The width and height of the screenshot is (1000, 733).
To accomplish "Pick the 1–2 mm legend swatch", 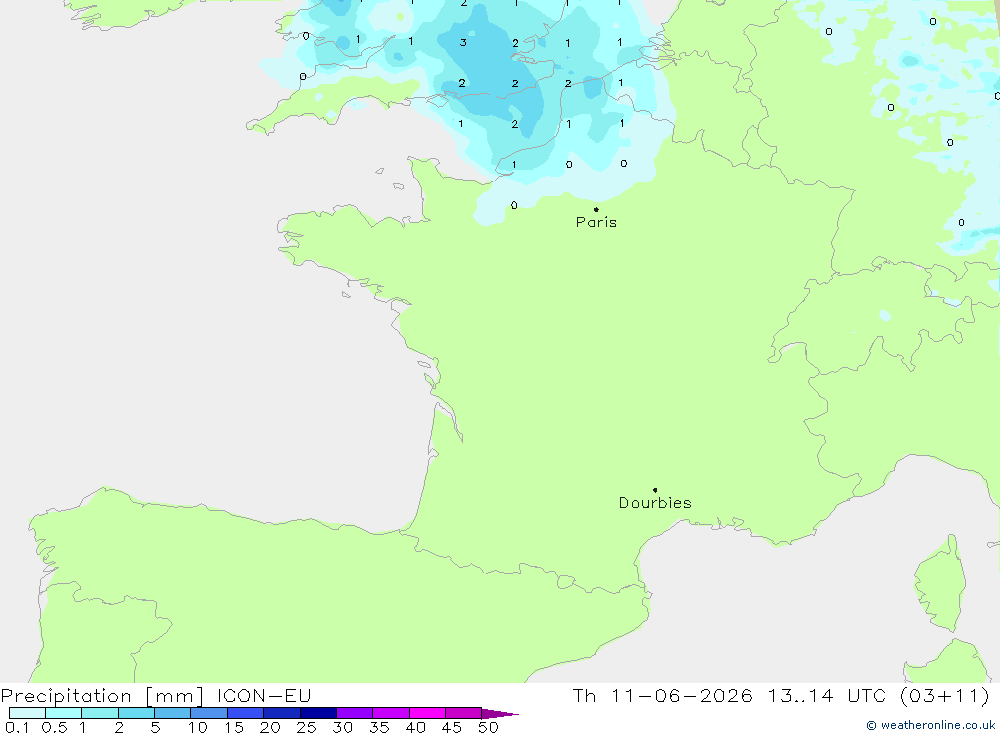I will point(100,713).
